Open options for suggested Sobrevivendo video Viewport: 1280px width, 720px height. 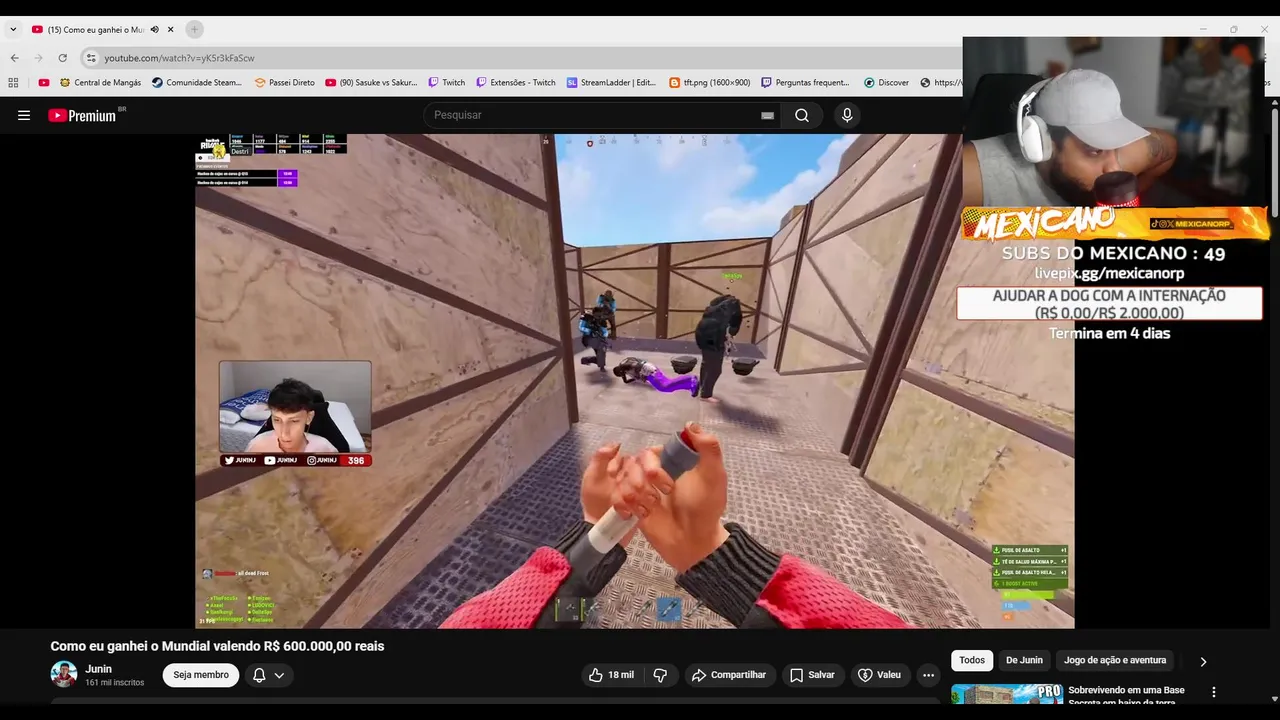click(x=1214, y=692)
